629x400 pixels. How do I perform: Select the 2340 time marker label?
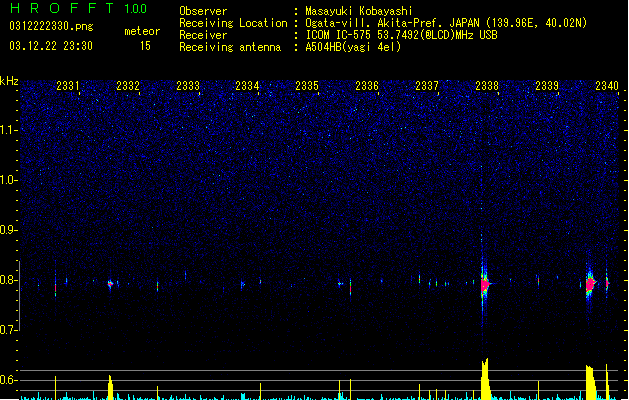607,86
